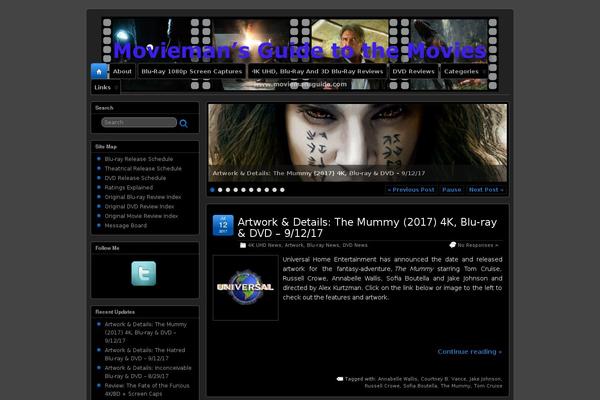Go to the Home icon in navigation
Screen dimensions: 600x400
tap(99, 72)
